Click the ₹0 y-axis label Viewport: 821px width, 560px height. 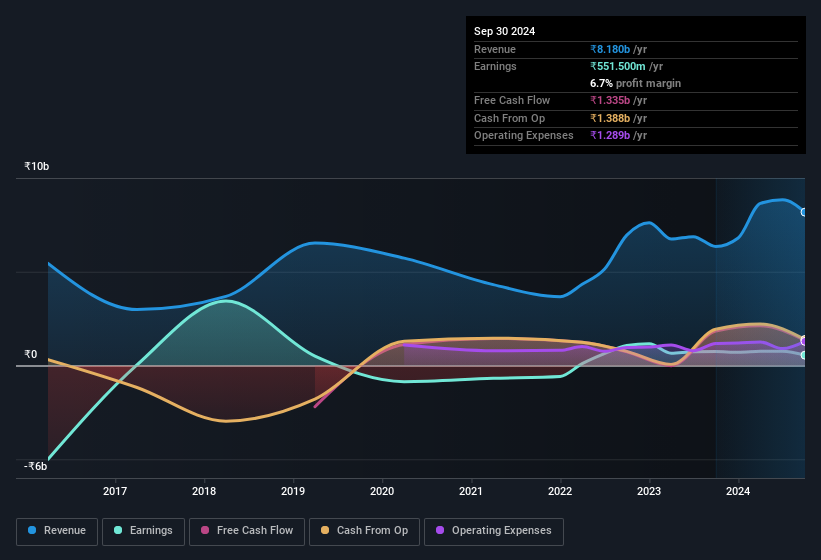pyautogui.click(x=31, y=354)
